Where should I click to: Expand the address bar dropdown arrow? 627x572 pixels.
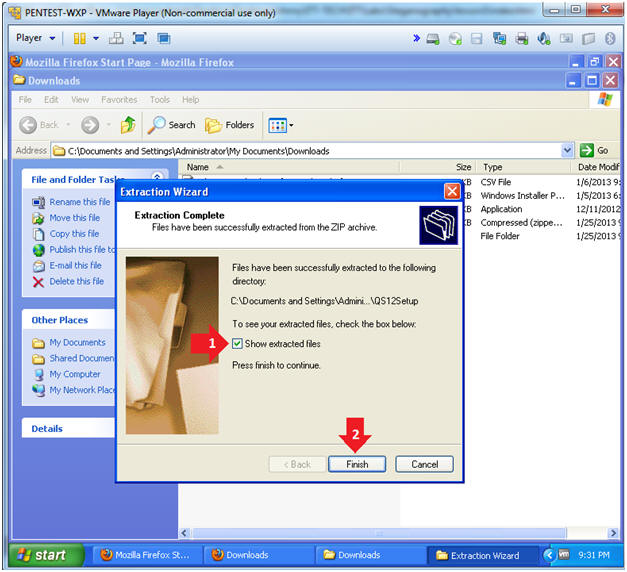pos(567,151)
